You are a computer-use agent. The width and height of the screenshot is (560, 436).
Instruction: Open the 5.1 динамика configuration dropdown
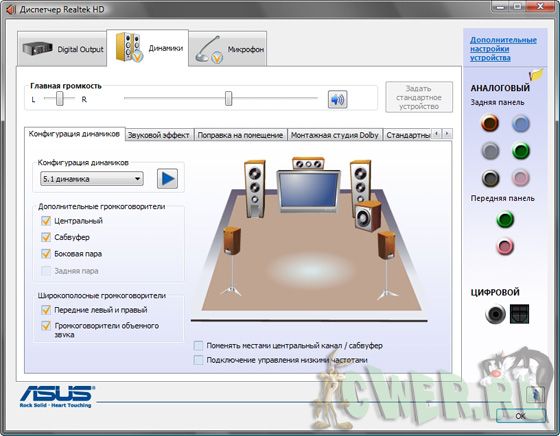point(92,179)
